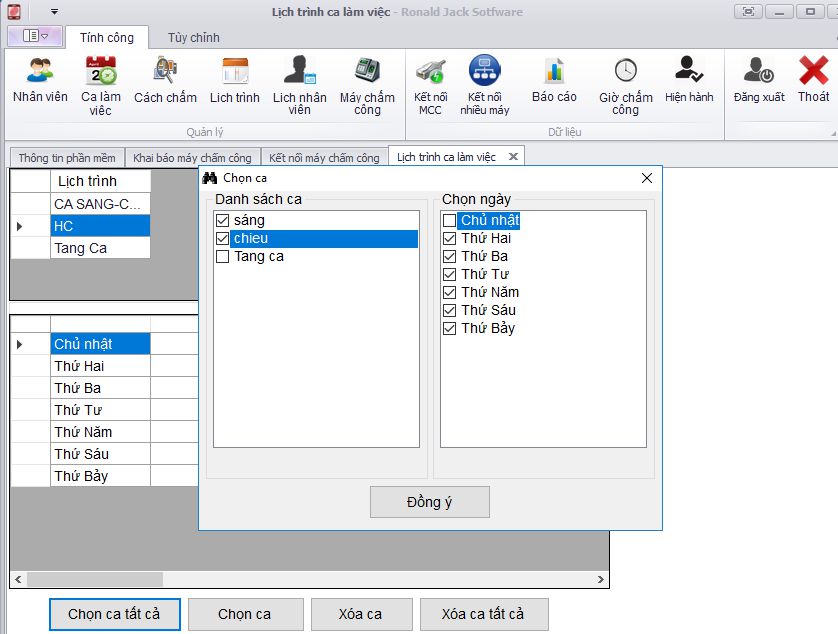Uncheck the sáng shift checkbox
Screen dimensions: 838x634
pyautogui.click(x=223, y=220)
